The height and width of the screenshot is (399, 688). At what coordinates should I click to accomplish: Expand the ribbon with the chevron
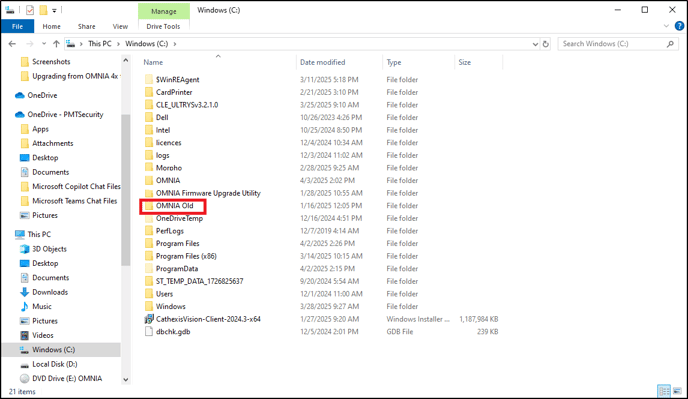click(x=666, y=26)
